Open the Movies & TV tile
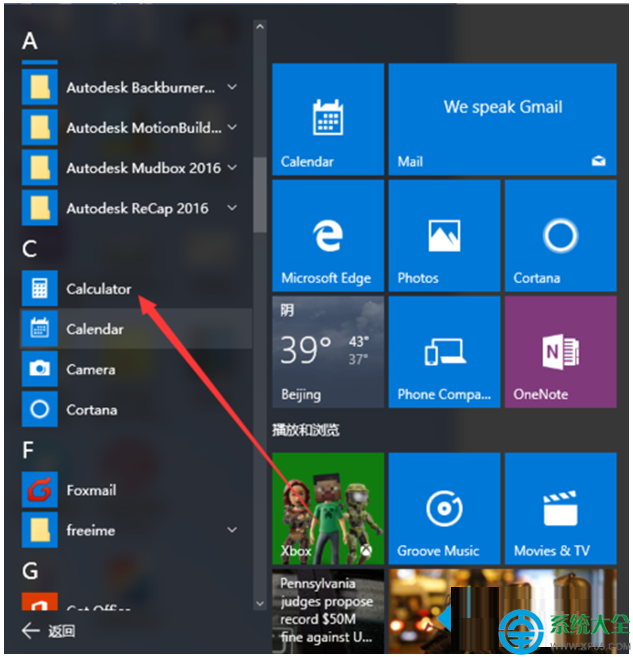The height and width of the screenshot is (657, 633). click(561, 508)
